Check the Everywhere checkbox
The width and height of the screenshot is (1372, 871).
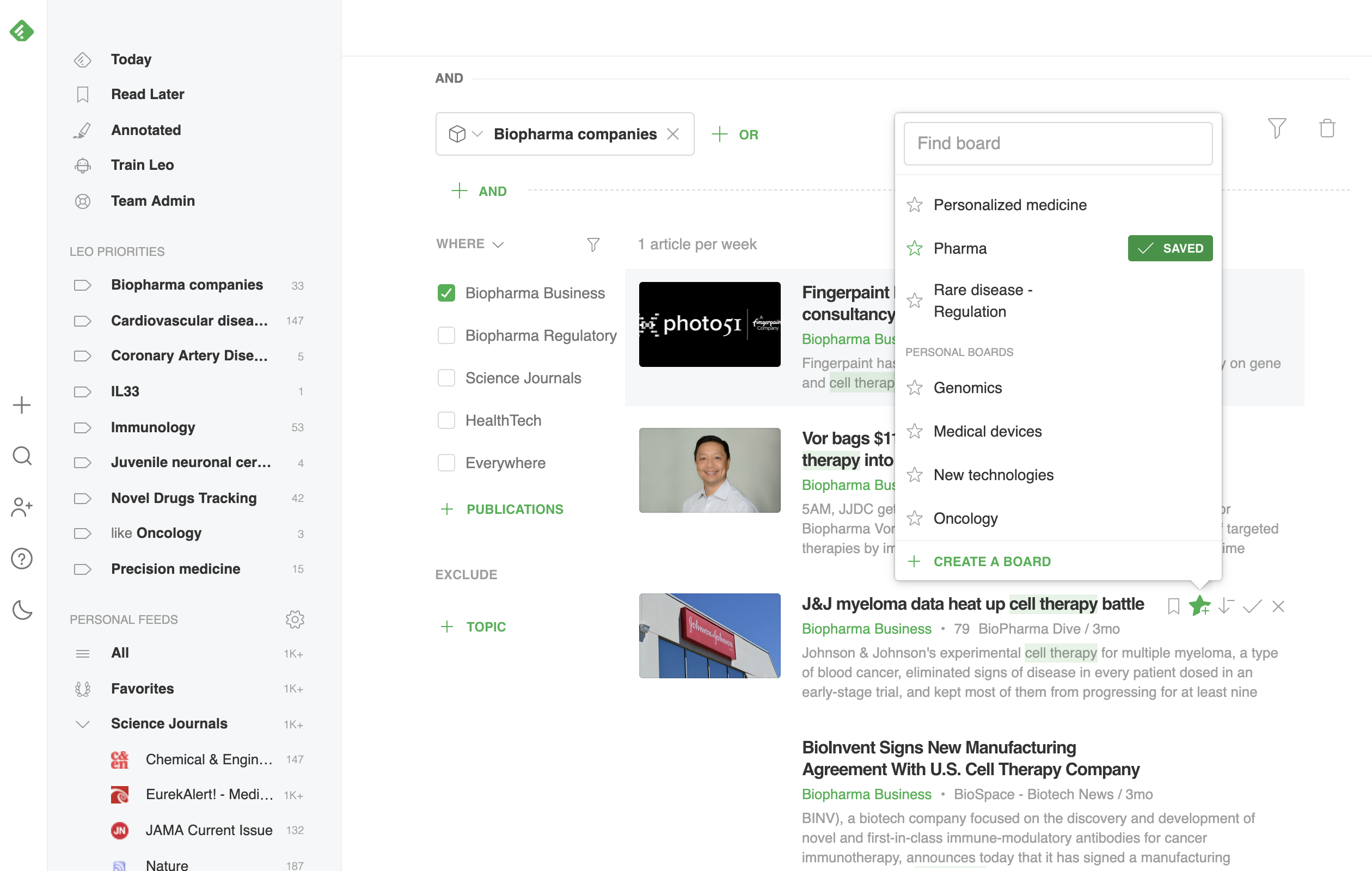[x=446, y=463]
